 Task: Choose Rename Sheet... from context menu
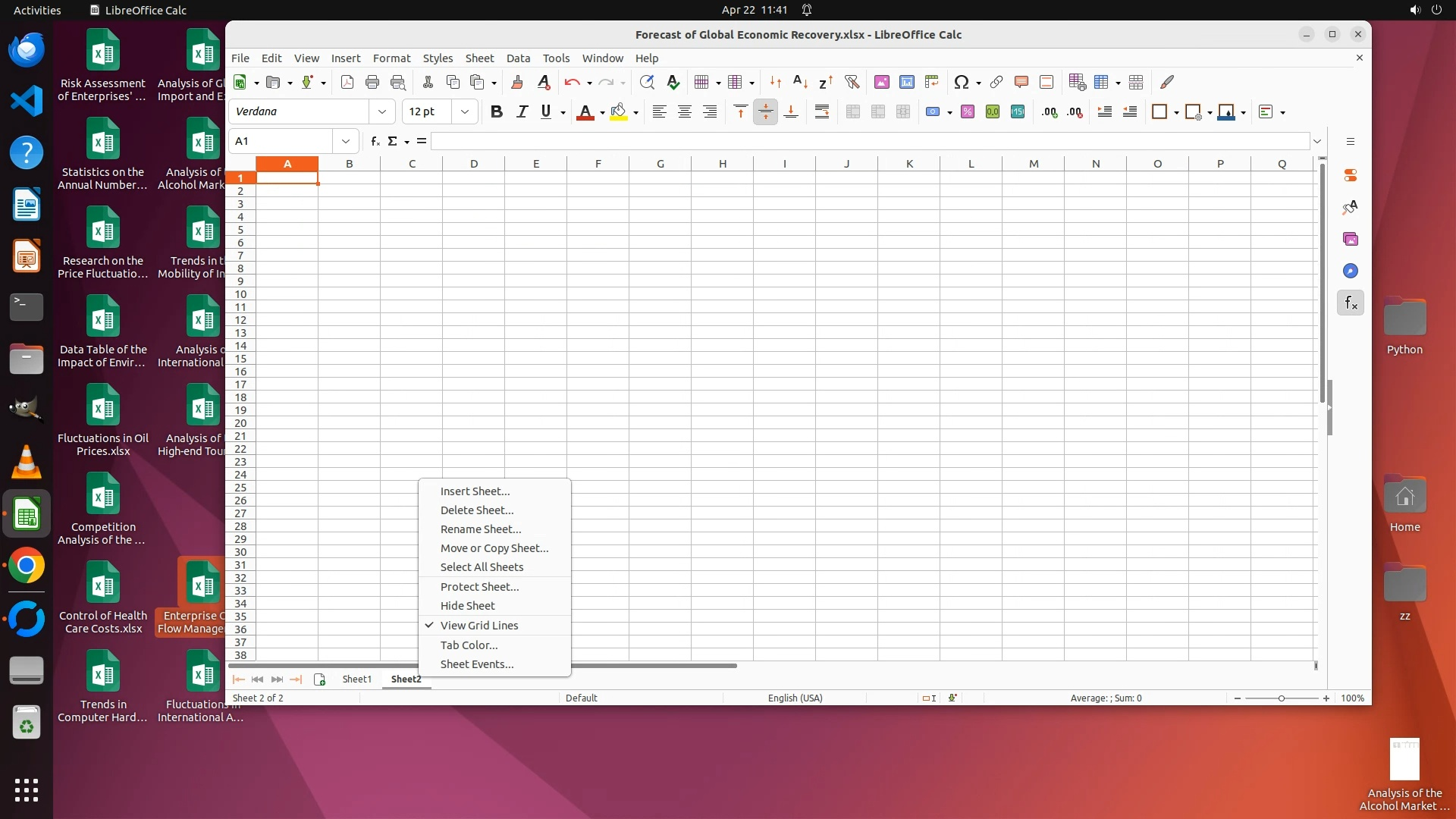481,529
